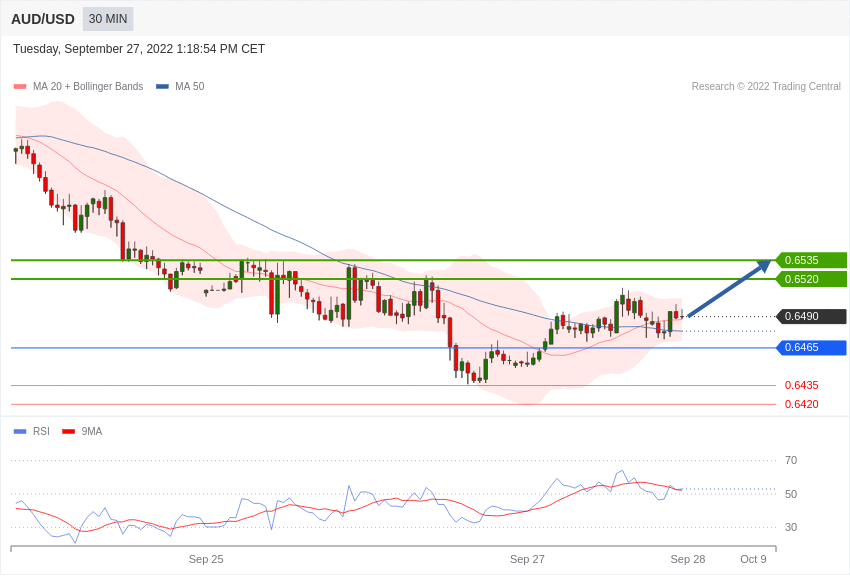Click the 0.6520 resistance price tag
The width and height of the screenshot is (850, 576).
(x=811, y=279)
